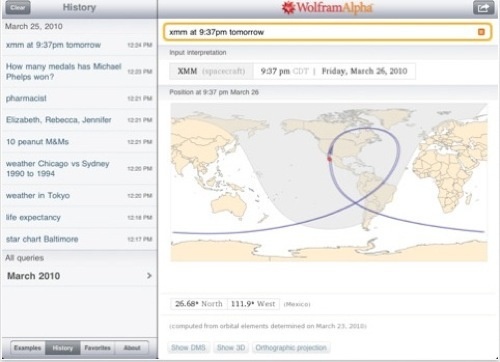Image resolution: width=500 pixels, height=362 pixels.
Task: Click the orbital elements computation note
Action: point(268,326)
